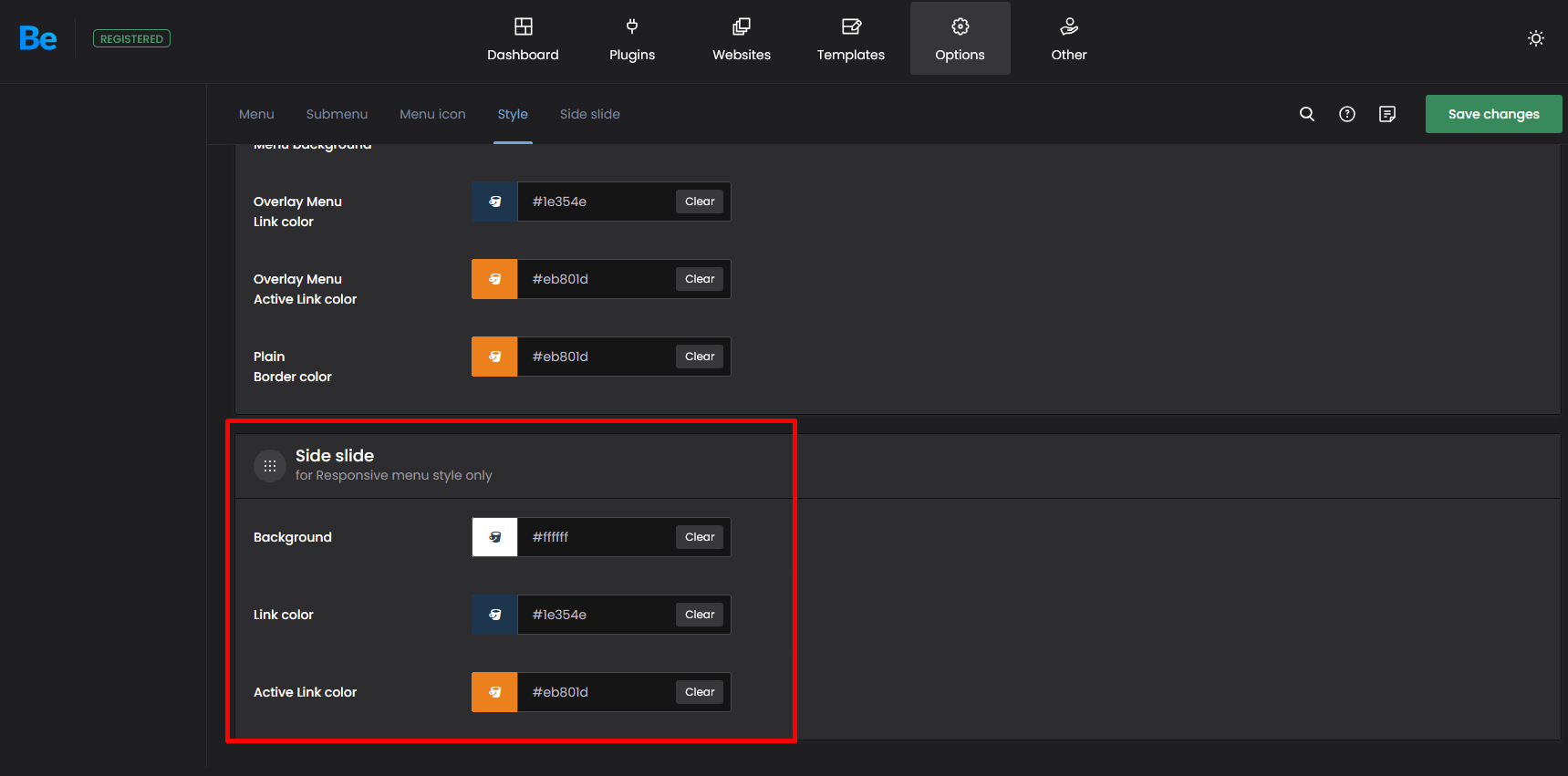
Task: Open the notes icon beside Save changes
Action: coord(1387,114)
